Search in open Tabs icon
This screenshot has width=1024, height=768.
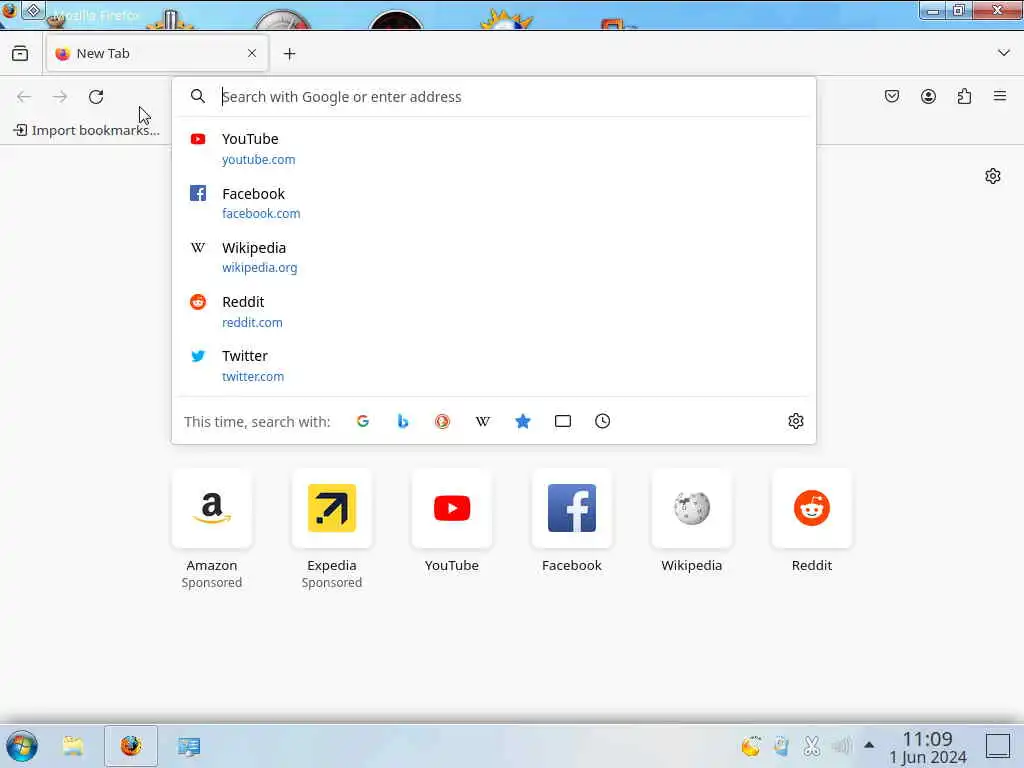[x=563, y=421]
